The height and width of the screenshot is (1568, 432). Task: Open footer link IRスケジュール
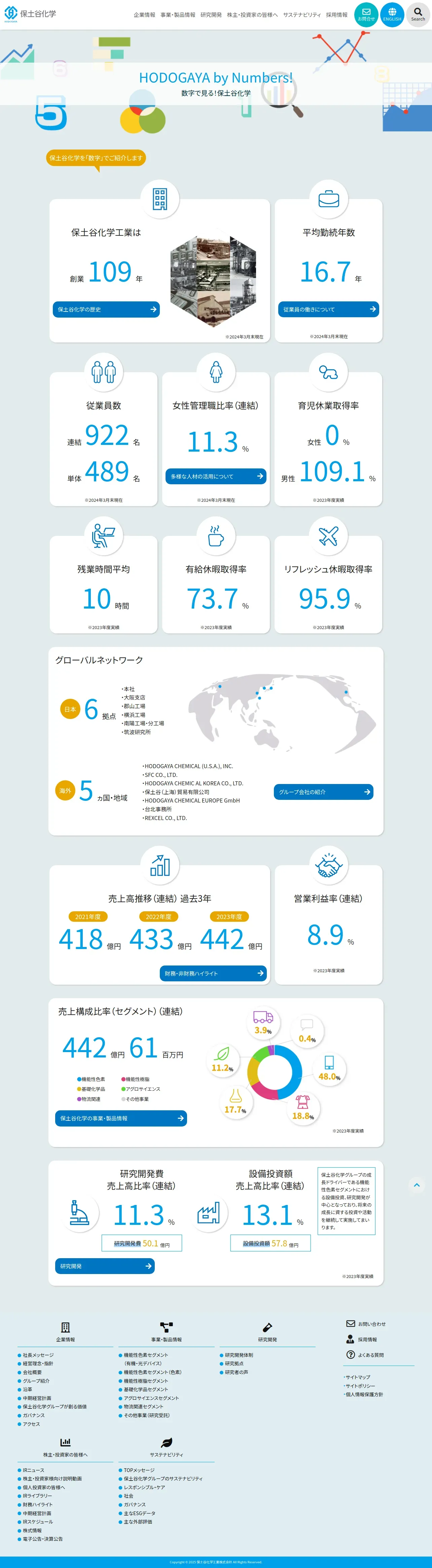pos(38,1522)
